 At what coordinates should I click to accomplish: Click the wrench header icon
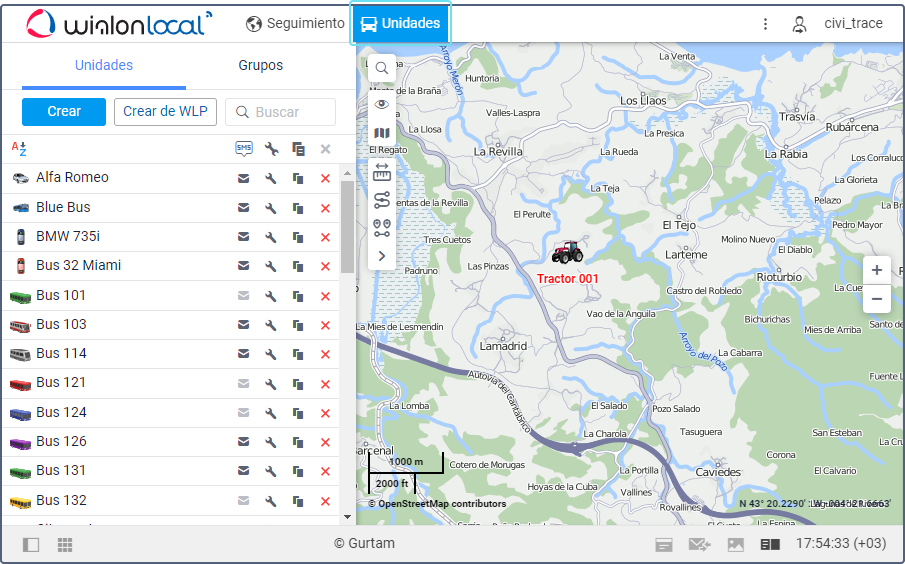click(x=271, y=149)
